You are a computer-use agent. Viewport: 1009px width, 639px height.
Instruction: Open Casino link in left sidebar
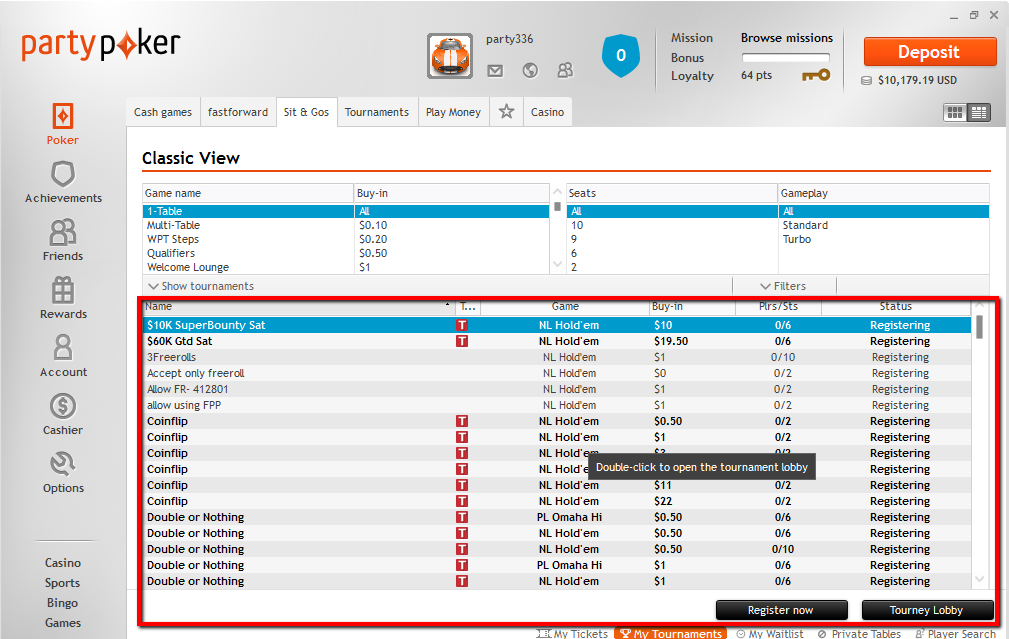63,562
